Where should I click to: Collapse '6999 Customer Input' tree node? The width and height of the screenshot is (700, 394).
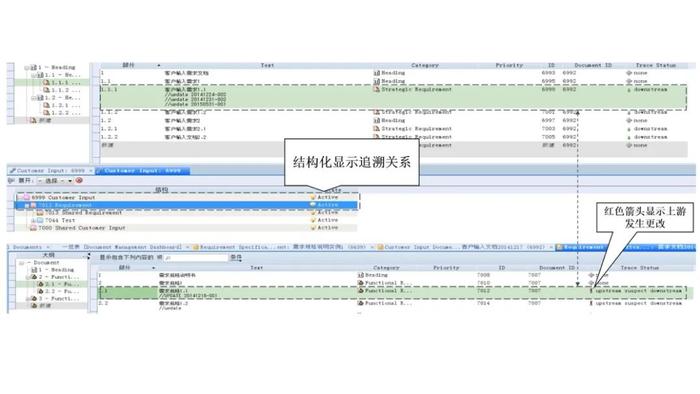coord(19,197)
